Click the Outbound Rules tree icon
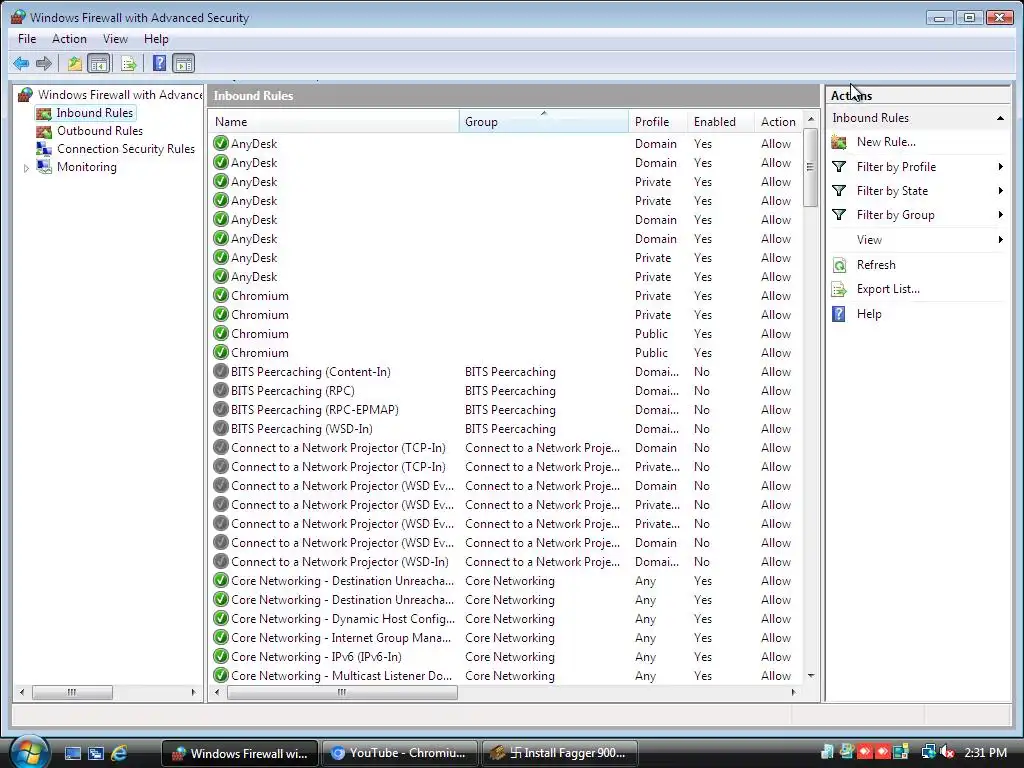Screen dimensions: 1024x768 pos(44,131)
